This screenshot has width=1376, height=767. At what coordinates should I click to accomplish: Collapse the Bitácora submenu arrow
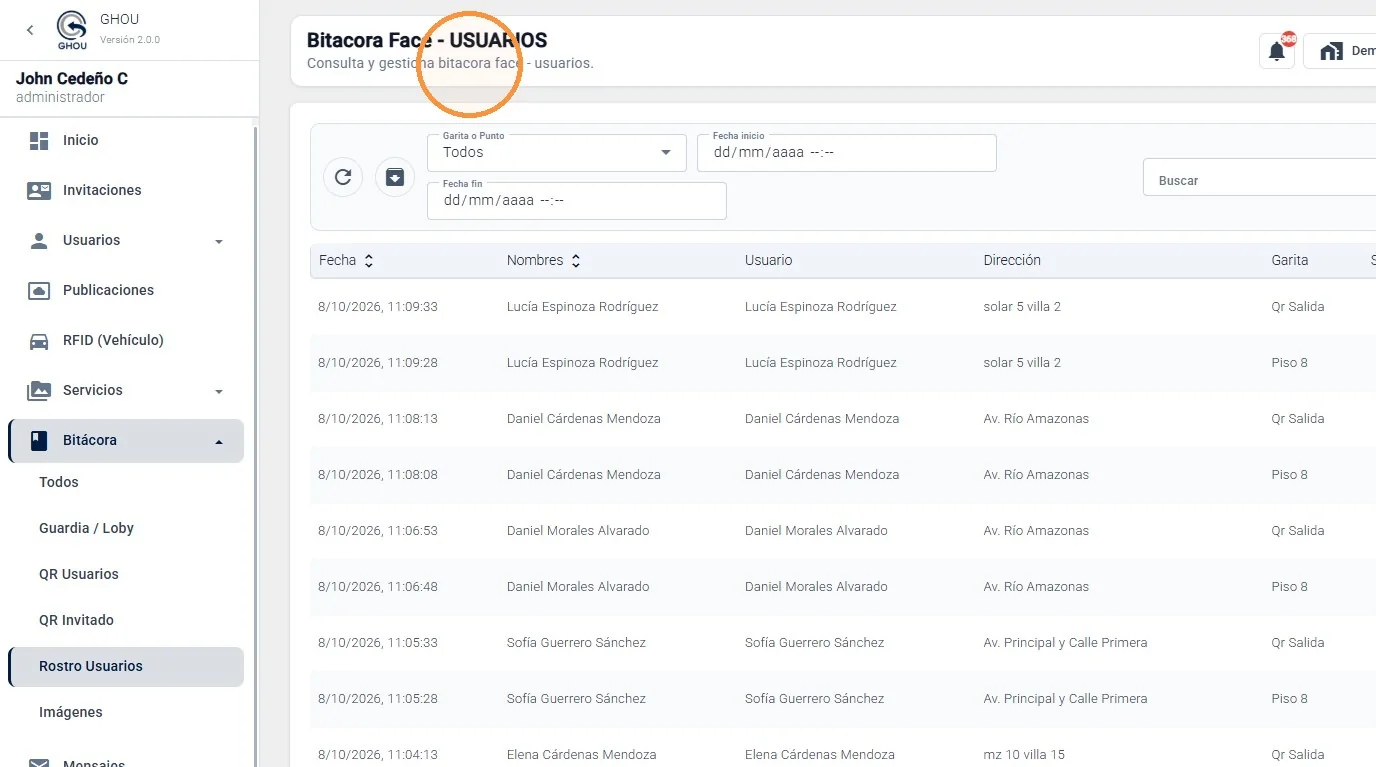pos(219,441)
